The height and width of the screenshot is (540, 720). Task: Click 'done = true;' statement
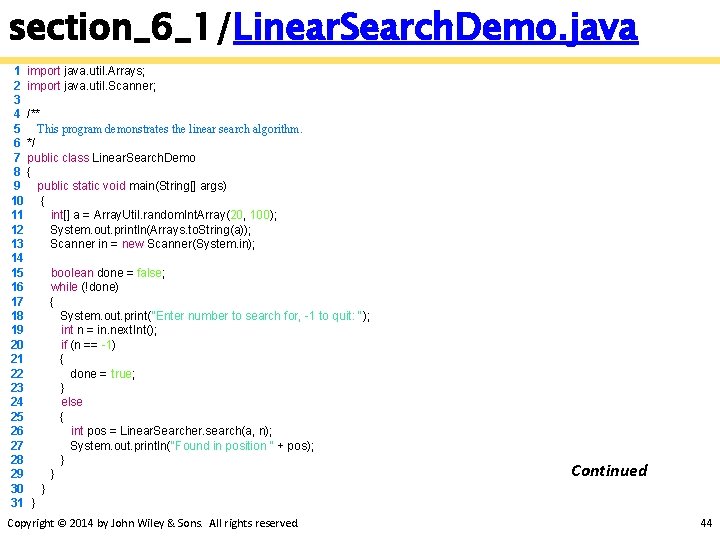[x=102, y=374]
